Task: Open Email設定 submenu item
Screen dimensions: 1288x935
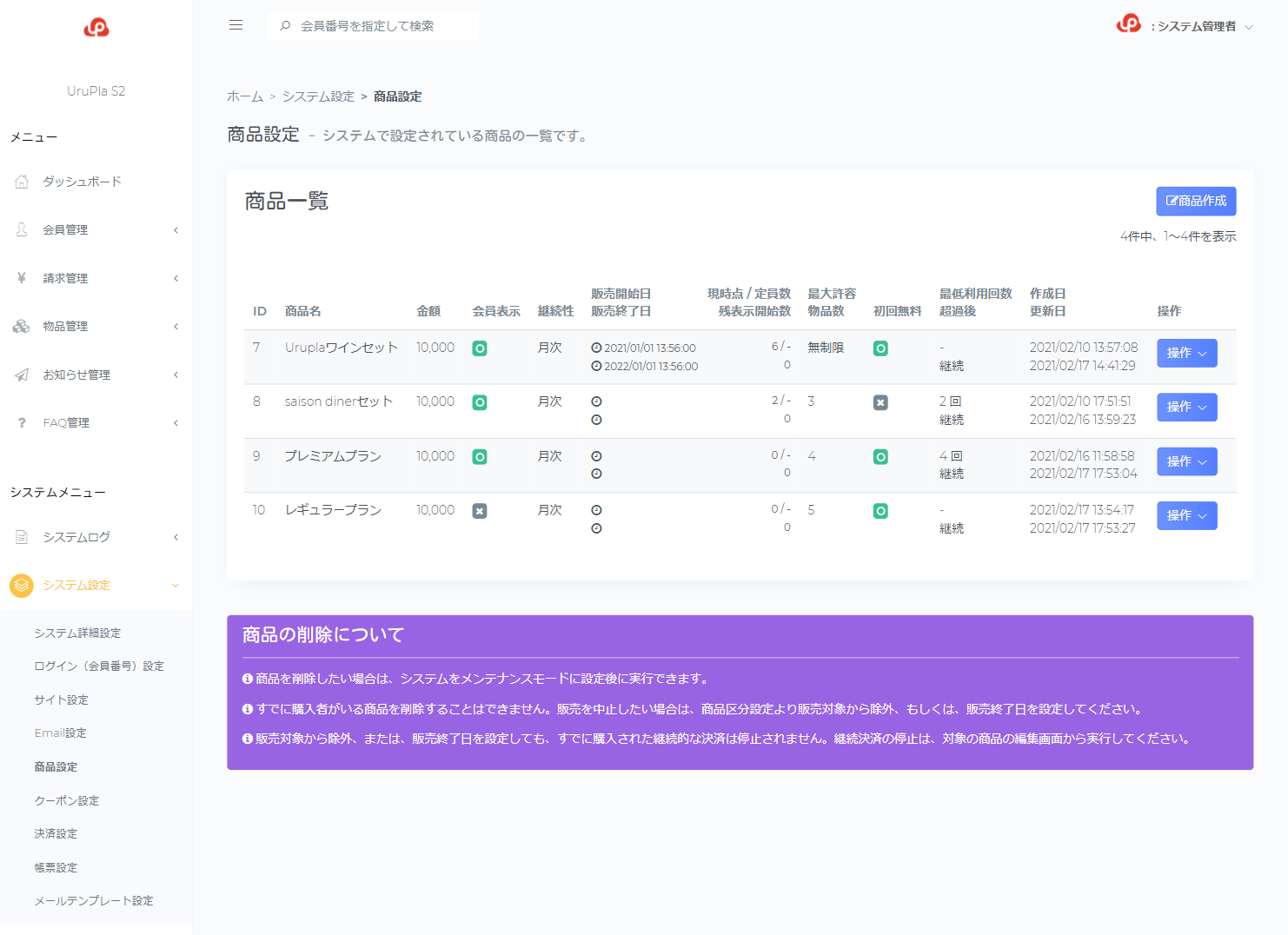Action: pos(61,733)
